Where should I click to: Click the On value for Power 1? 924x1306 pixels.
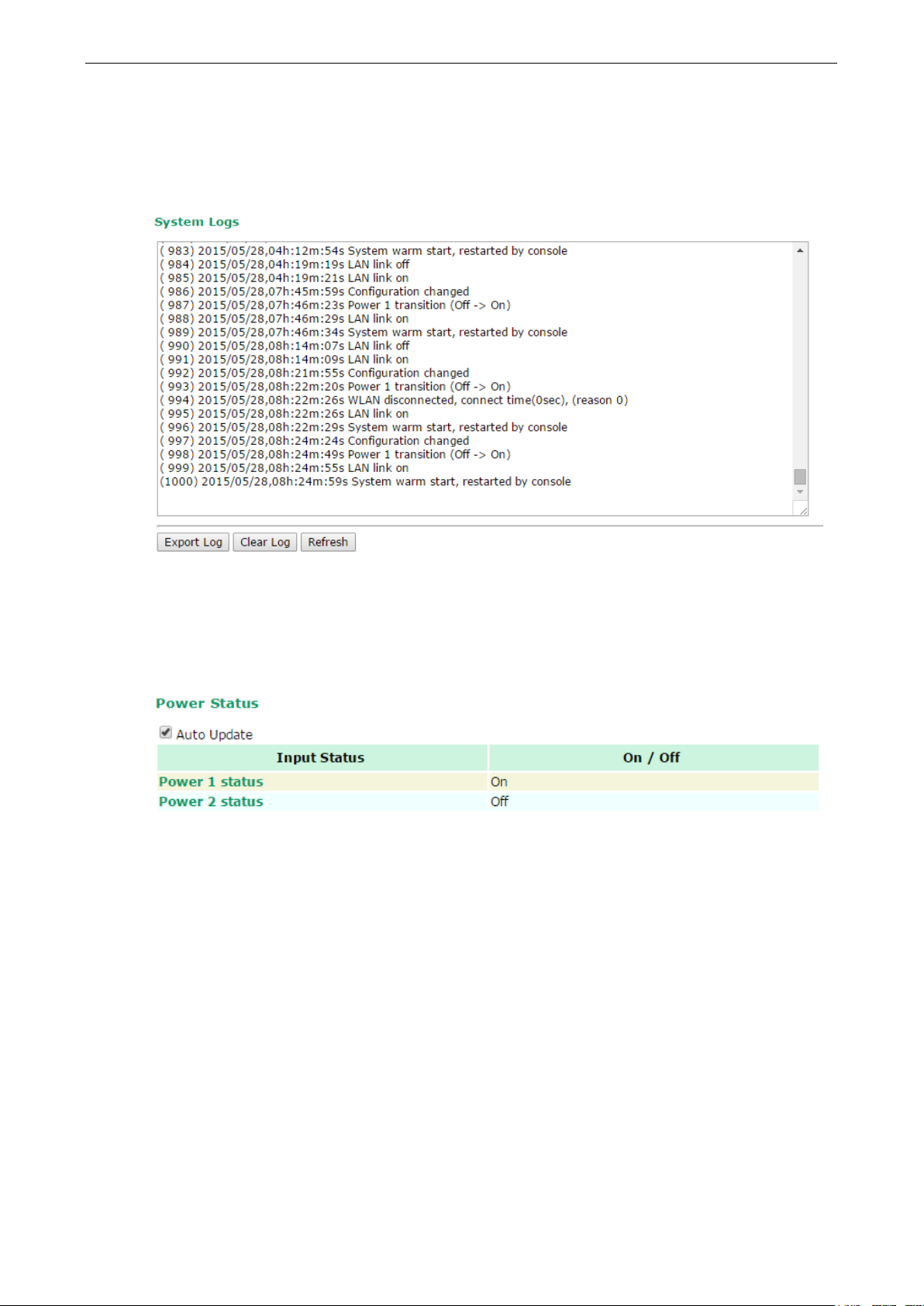(499, 781)
